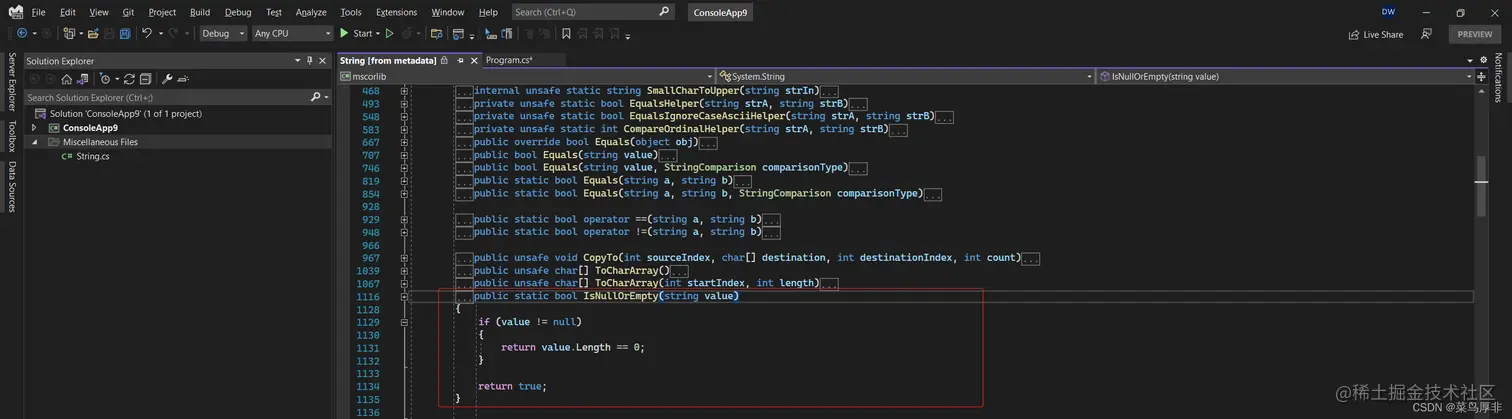Click the Send Feedback icon

pos(1427,33)
